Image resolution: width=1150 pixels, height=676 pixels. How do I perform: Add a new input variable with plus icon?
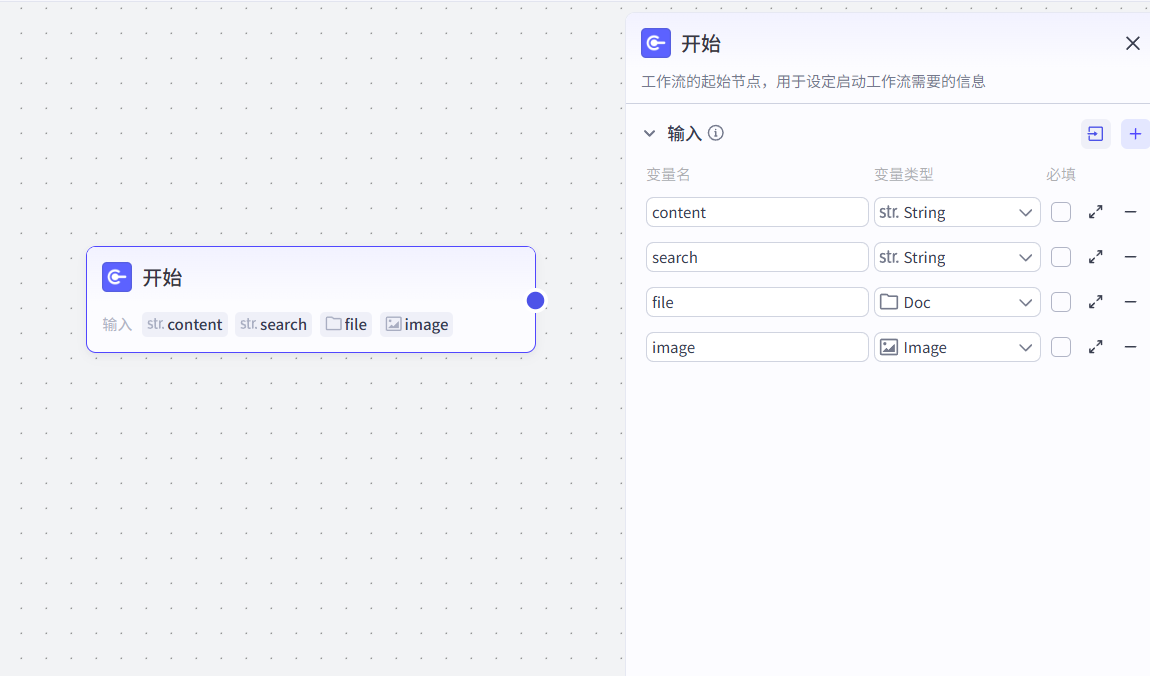pos(1135,134)
